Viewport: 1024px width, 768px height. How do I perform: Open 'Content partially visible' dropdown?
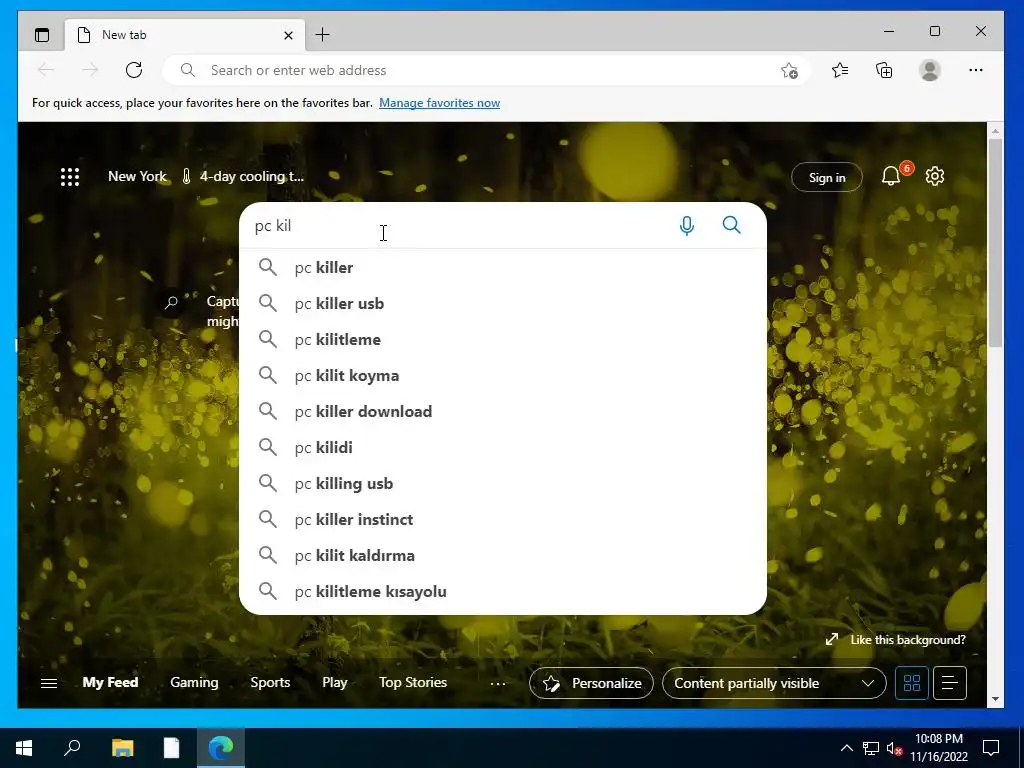click(x=774, y=683)
